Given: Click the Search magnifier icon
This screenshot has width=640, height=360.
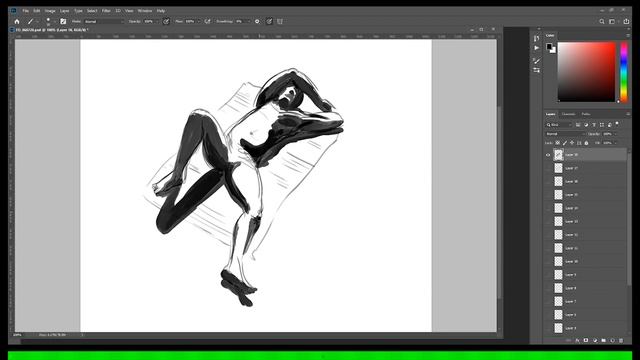Looking at the screenshot, I should 602,21.
